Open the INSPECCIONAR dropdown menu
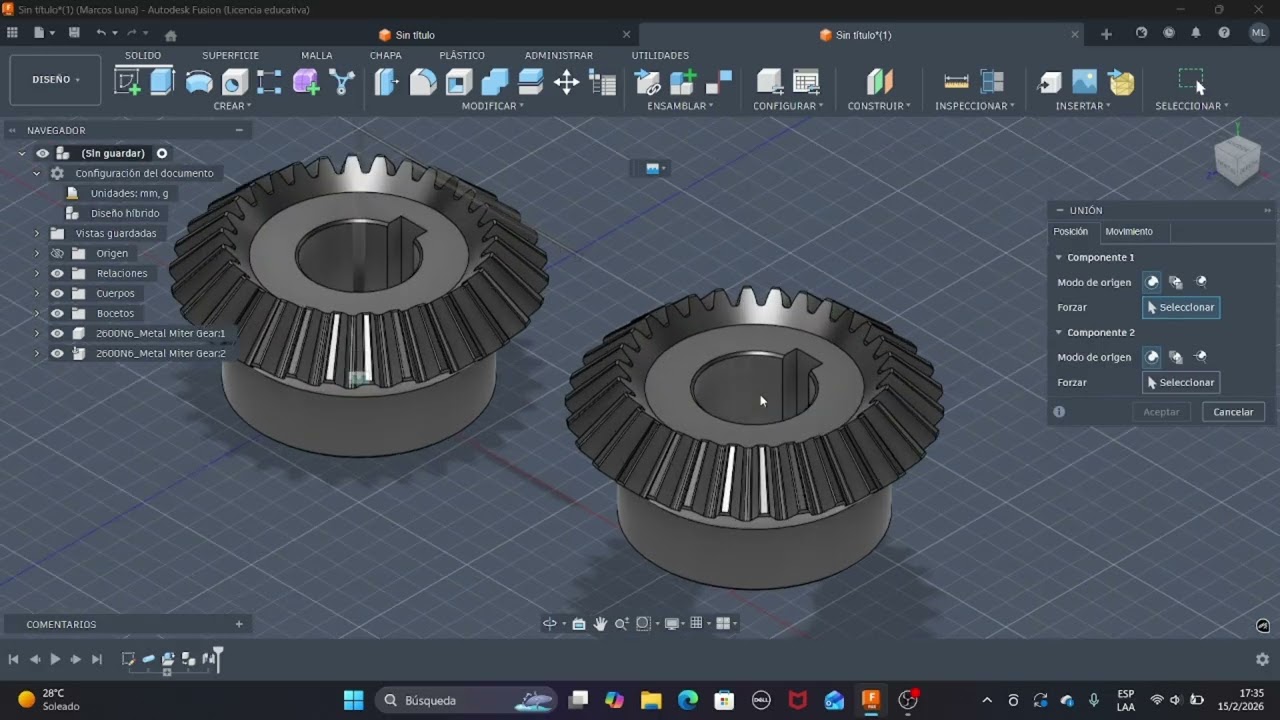Screen dimensions: 1280x720 point(975,106)
